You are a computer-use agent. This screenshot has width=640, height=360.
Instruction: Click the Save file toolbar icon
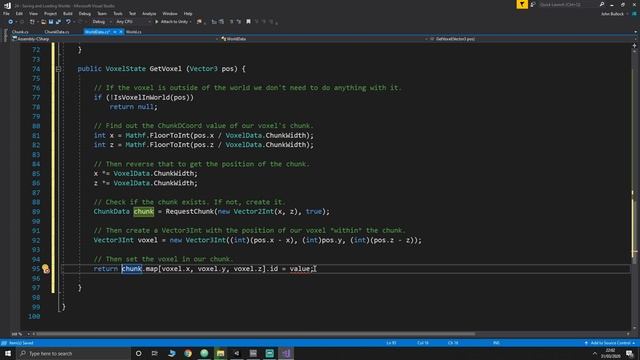(51, 22)
